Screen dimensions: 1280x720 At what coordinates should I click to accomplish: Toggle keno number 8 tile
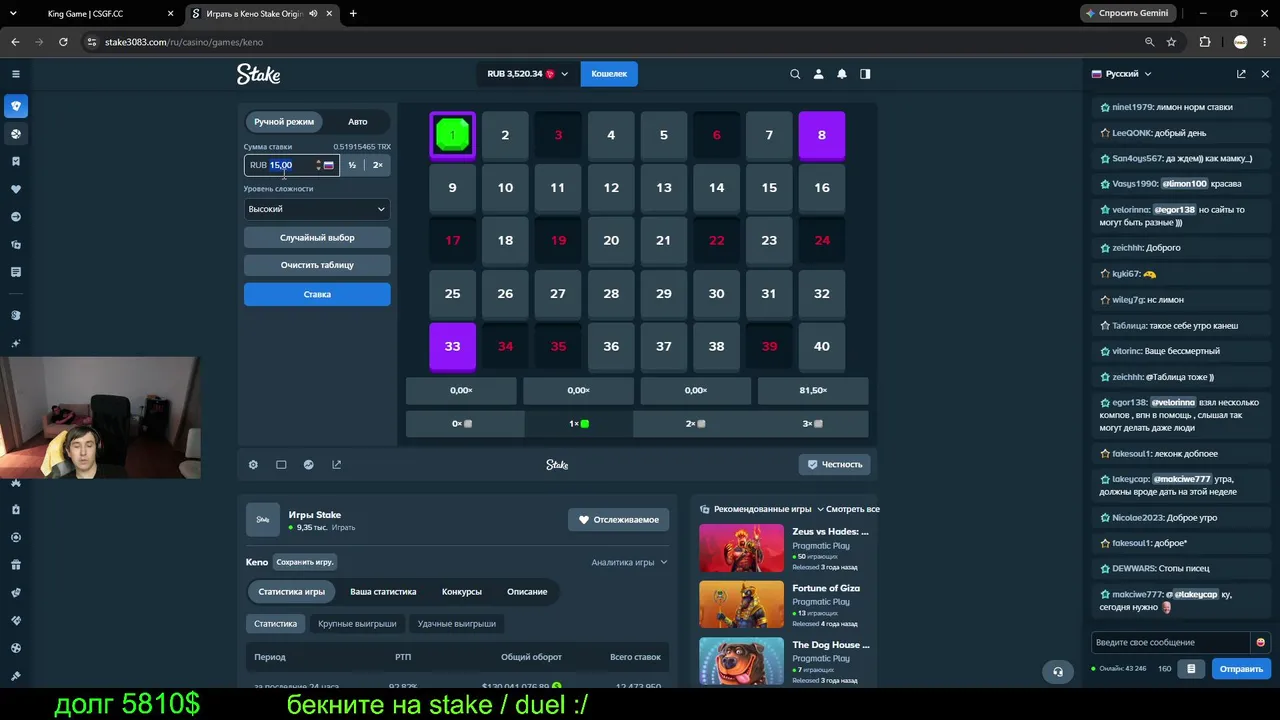tap(822, 135)
